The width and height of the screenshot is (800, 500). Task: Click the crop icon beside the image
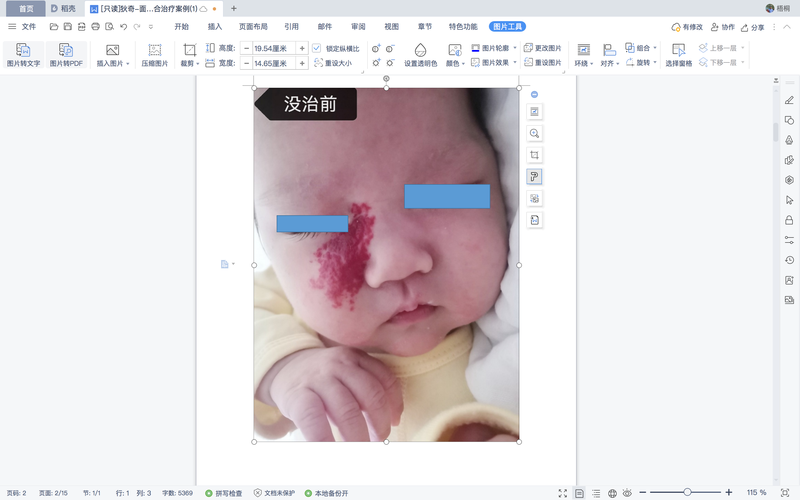[x=535, y=155]
